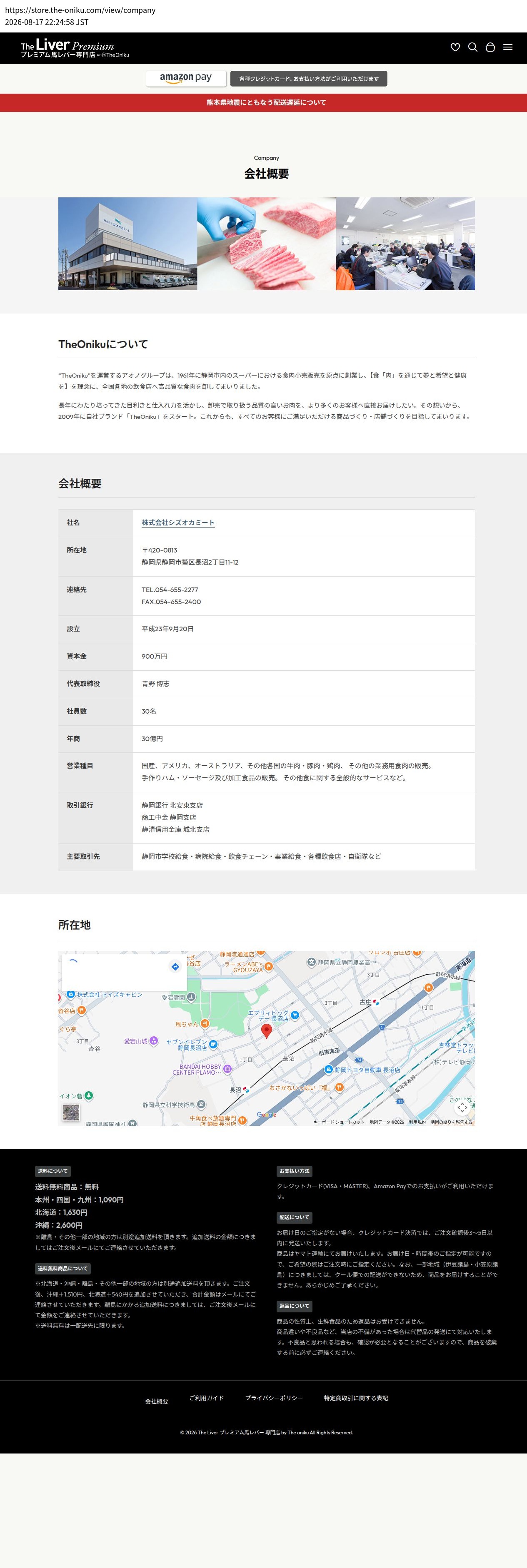Screen dimensions: 527x1568
Task: Click 株式会社トイズキャビン marker on map
Action: [x=71, y=994]
